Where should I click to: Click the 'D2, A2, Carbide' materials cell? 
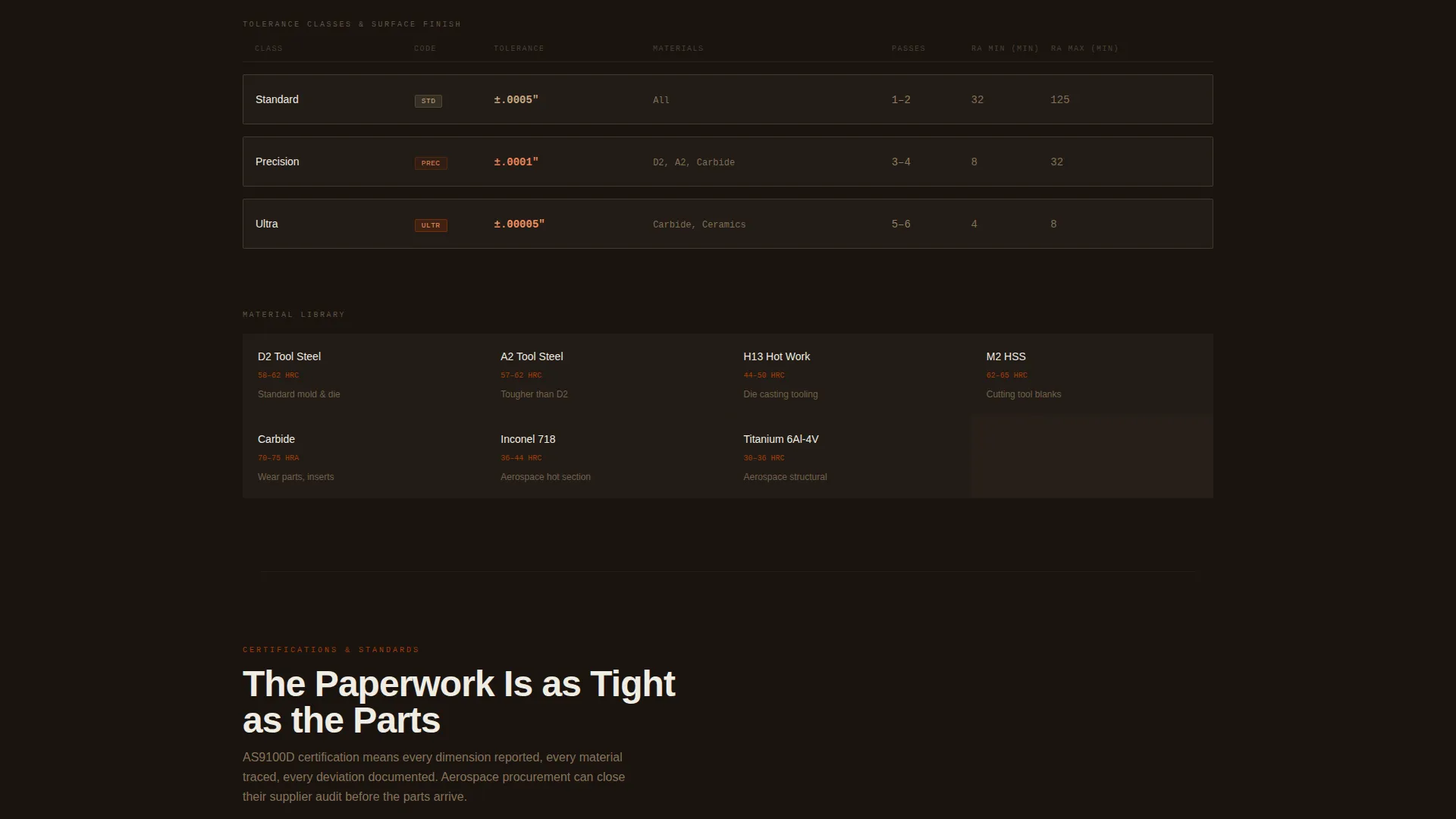point(694,162)
